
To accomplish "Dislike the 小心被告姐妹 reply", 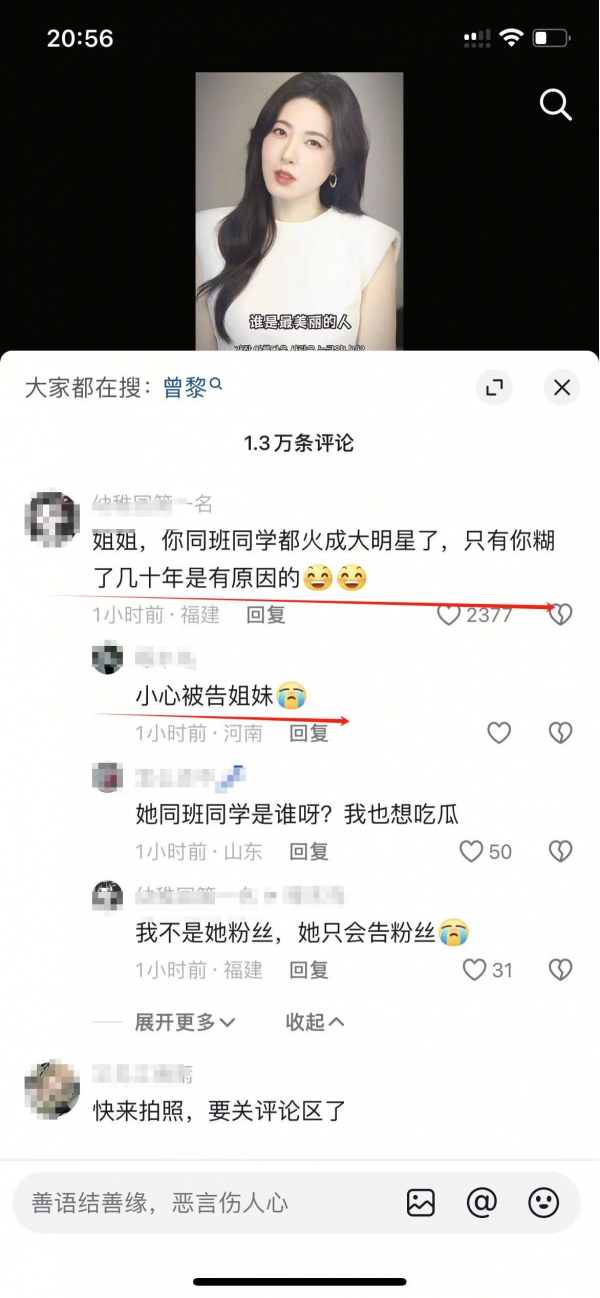I will coord(561,733).
